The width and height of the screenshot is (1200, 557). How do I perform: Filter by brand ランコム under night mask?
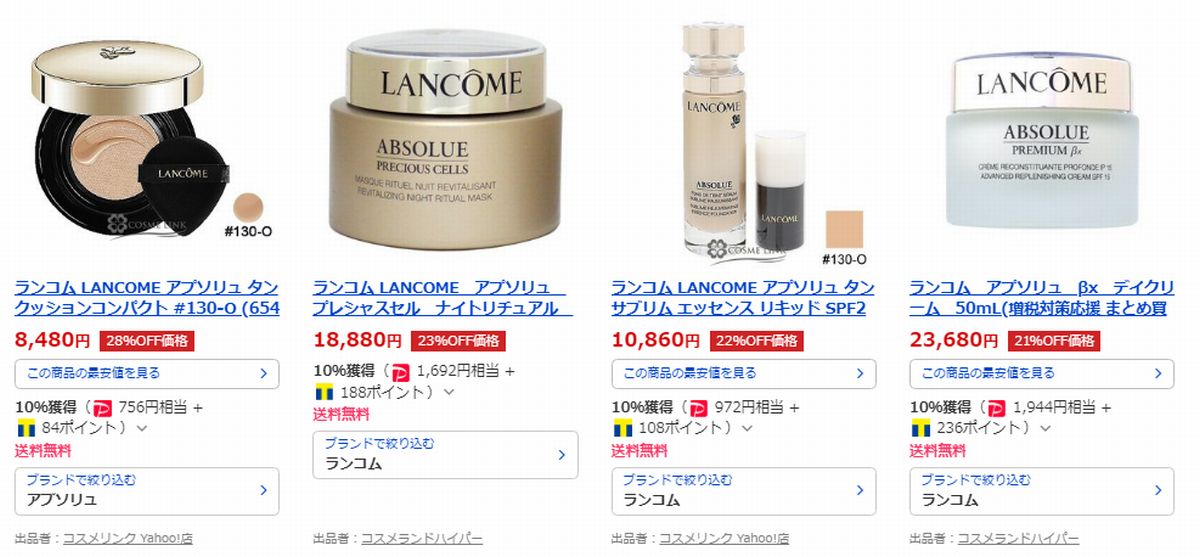tap(445, 455)
